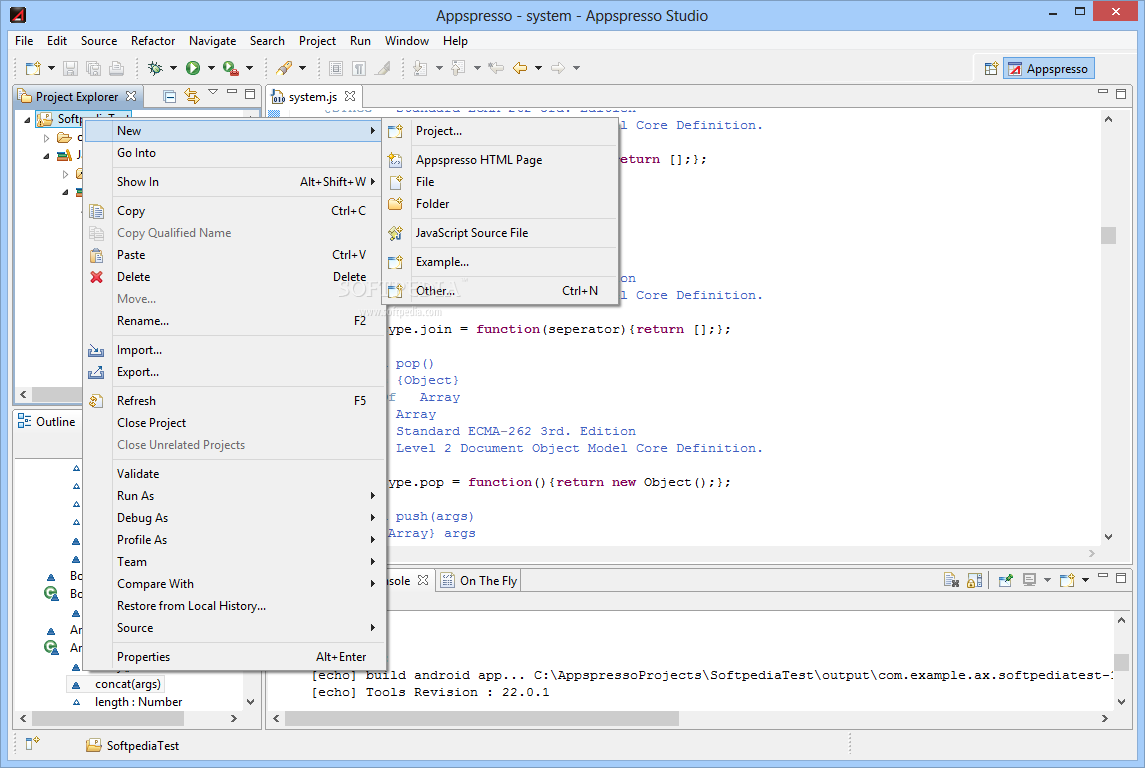Maximize the Project Explorer panel
Screen dimensions: 1145x768
(250, 93)
